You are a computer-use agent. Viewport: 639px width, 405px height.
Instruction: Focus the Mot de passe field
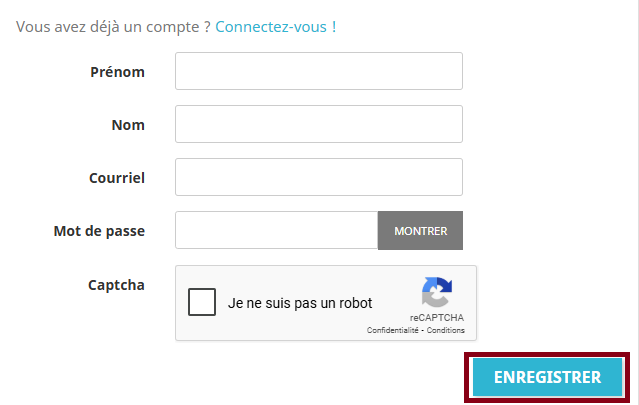[277, 230]
